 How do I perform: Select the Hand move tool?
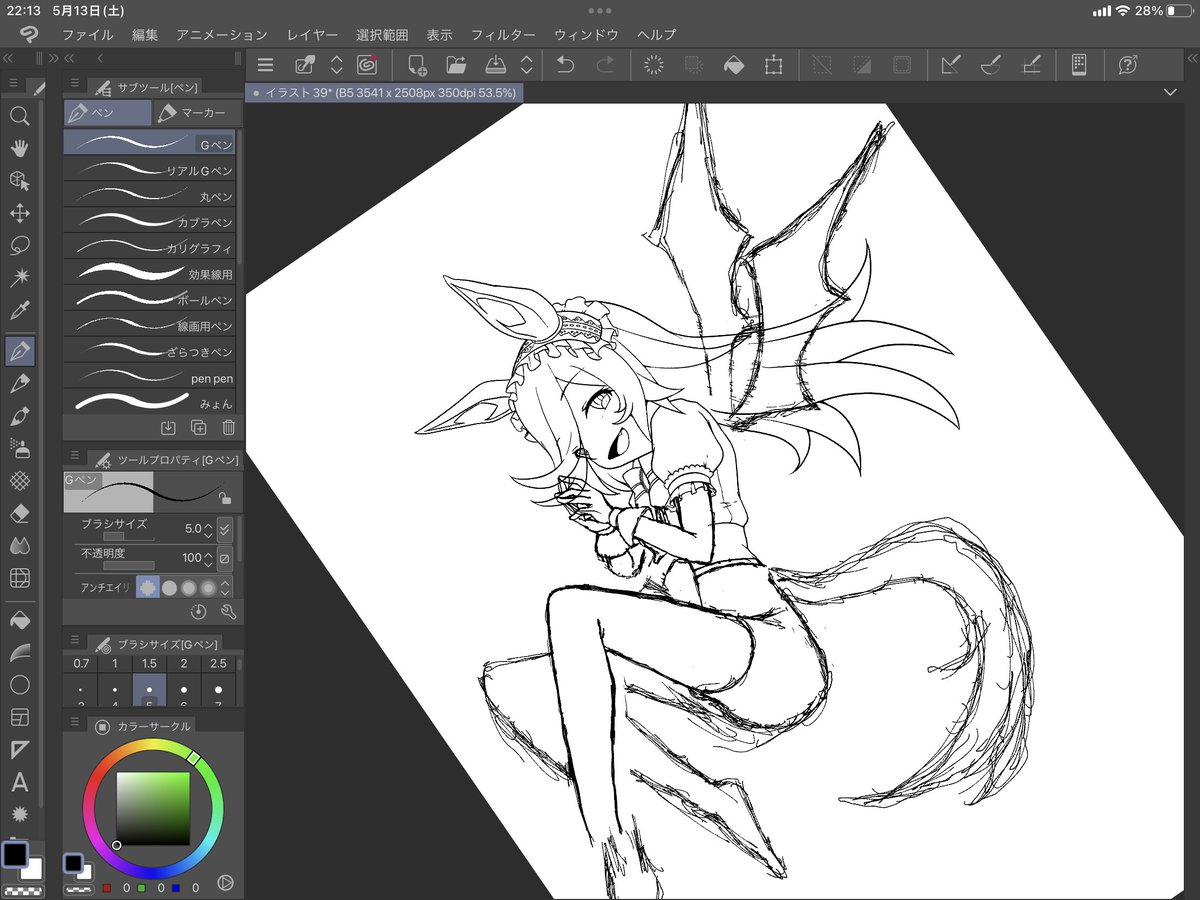point(19,148)
